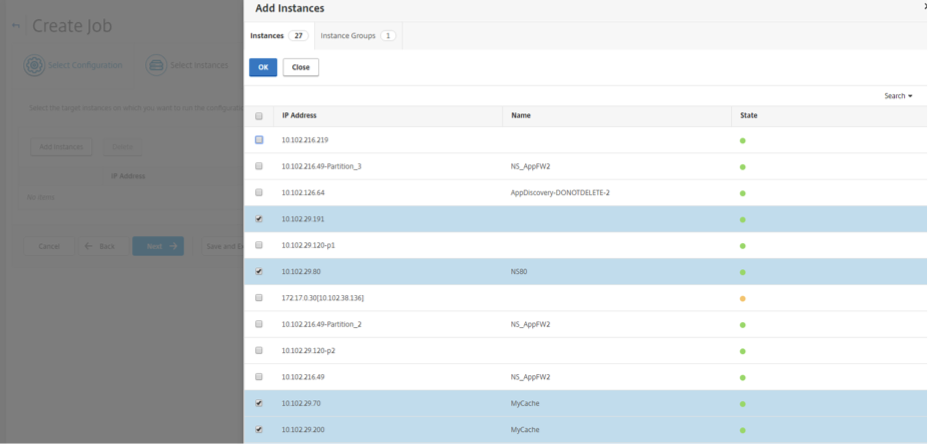Check the box for 10.102.29.120-p2
This screenshot has height=444, width=928.
(x=259, y=350)
